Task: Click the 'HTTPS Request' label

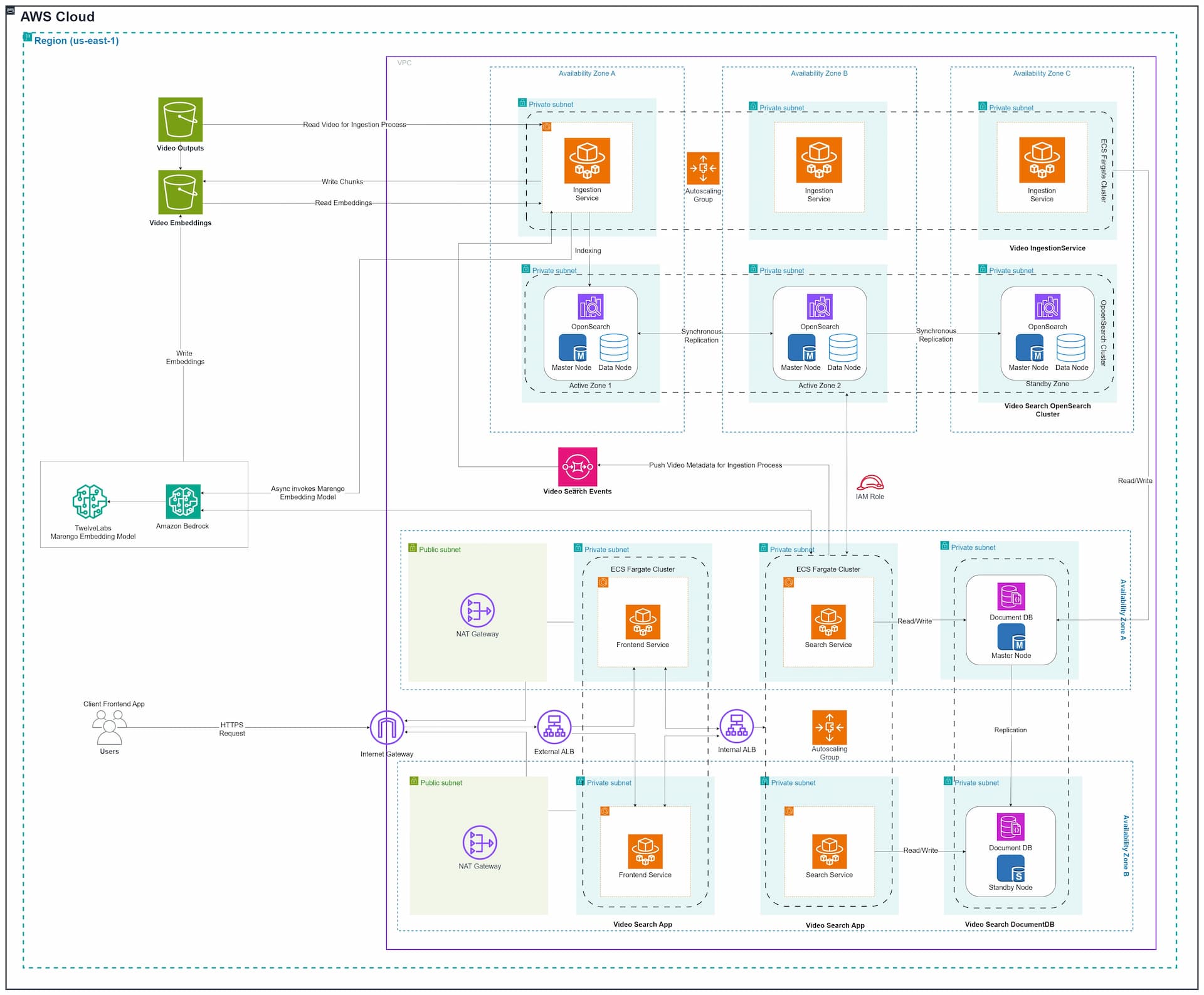Action: [x=232, y=729]
